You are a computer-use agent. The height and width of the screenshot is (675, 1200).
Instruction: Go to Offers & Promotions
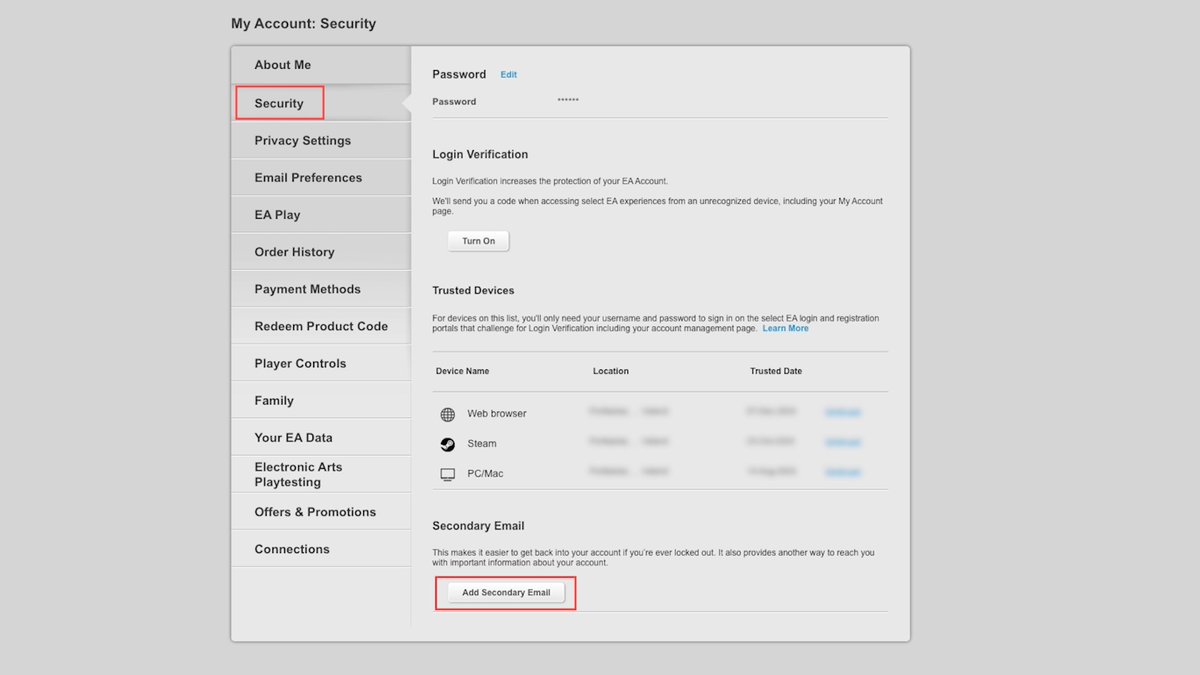(321, 511)
